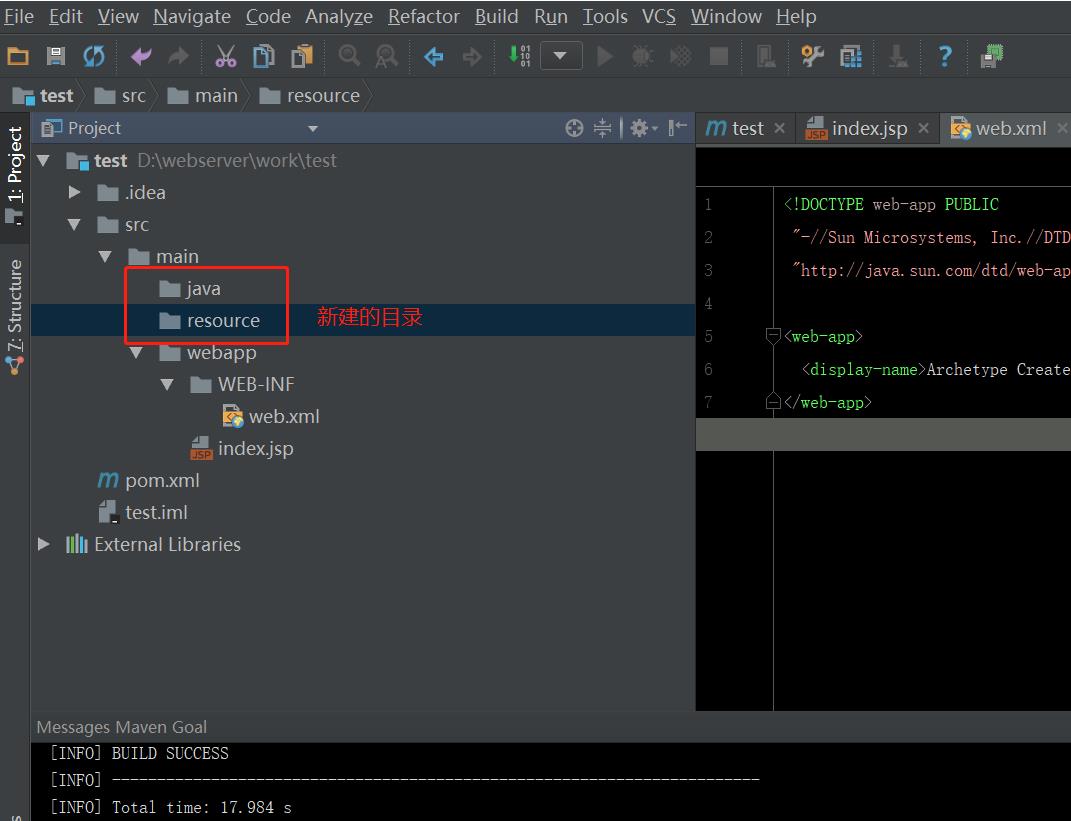The height and width of the screenshot is (821, 1071).
Task: Collapse the src folder
Action: 74,224
